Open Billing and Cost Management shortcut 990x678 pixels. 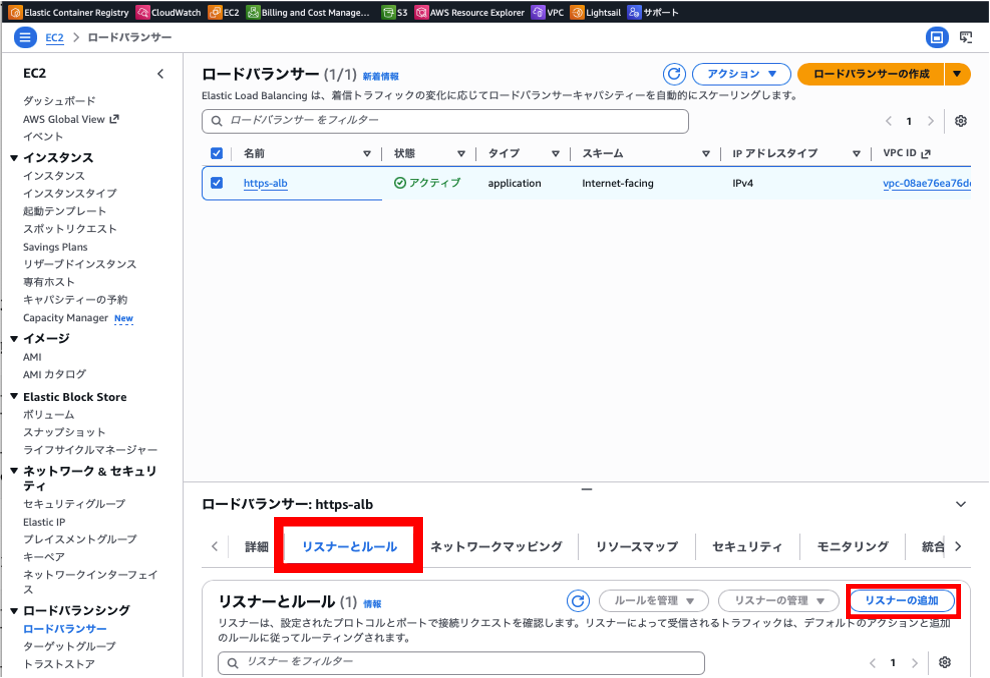[x=308, y=12]
